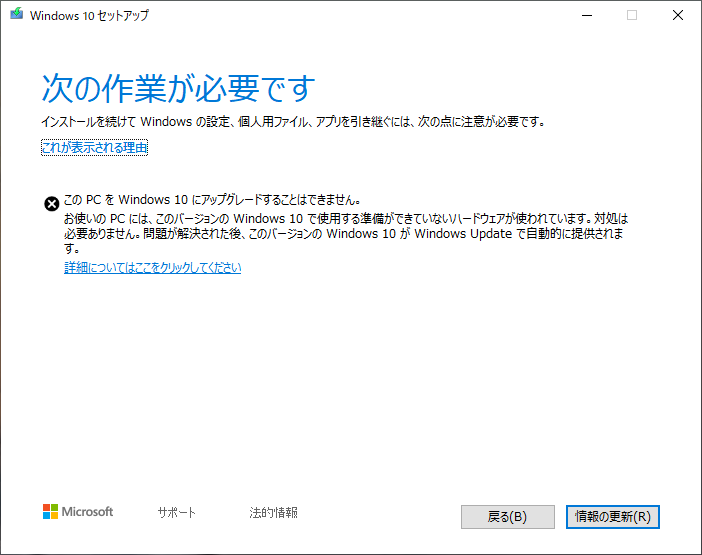
Task: Click the 次の作業が必要です heading
Action: click(x=178, y=88)
